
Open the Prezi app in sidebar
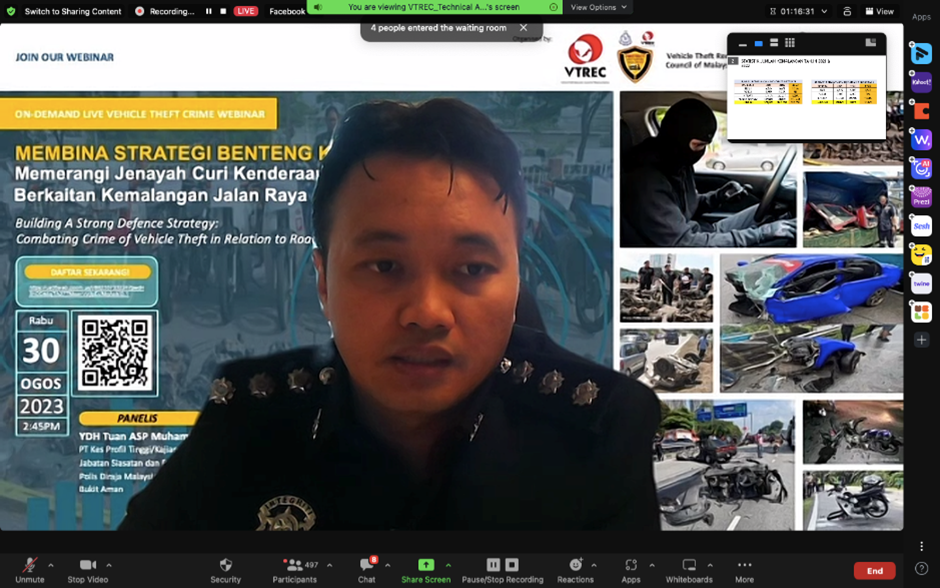coord(921,197)
